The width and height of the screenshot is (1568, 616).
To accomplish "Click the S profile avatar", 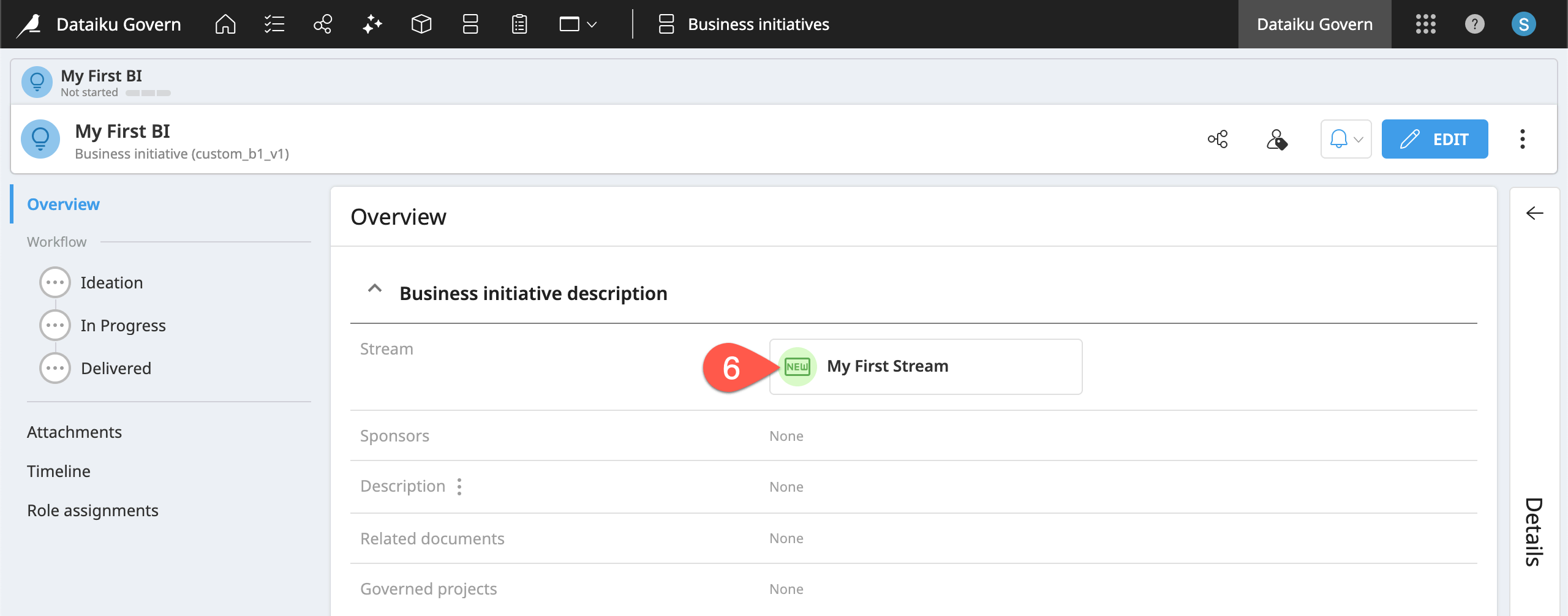I will (1523, 24).
